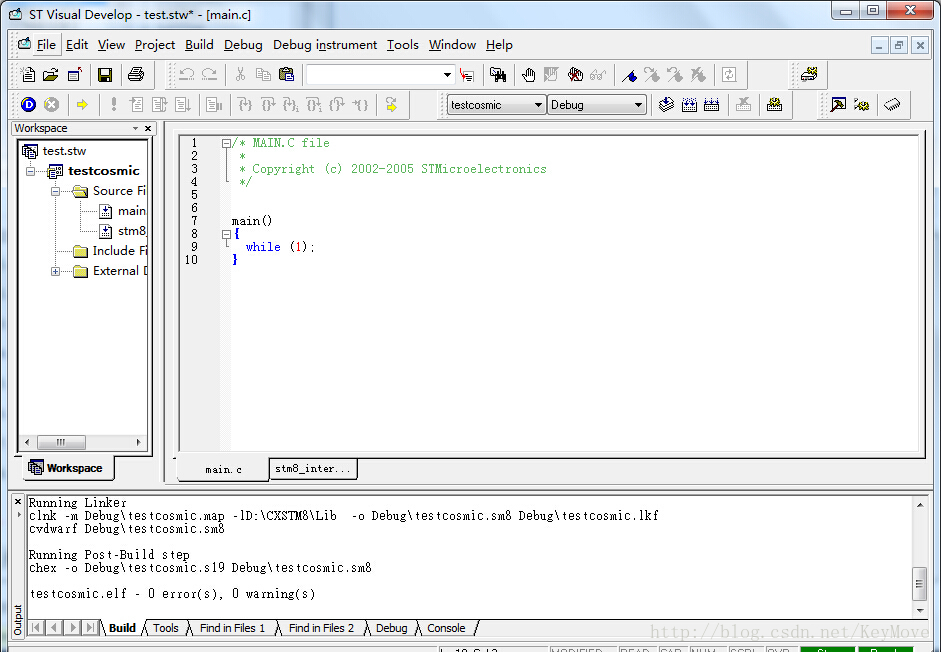Toggle the bookmark flag icon
941x652 pixels.
[628, 75]
